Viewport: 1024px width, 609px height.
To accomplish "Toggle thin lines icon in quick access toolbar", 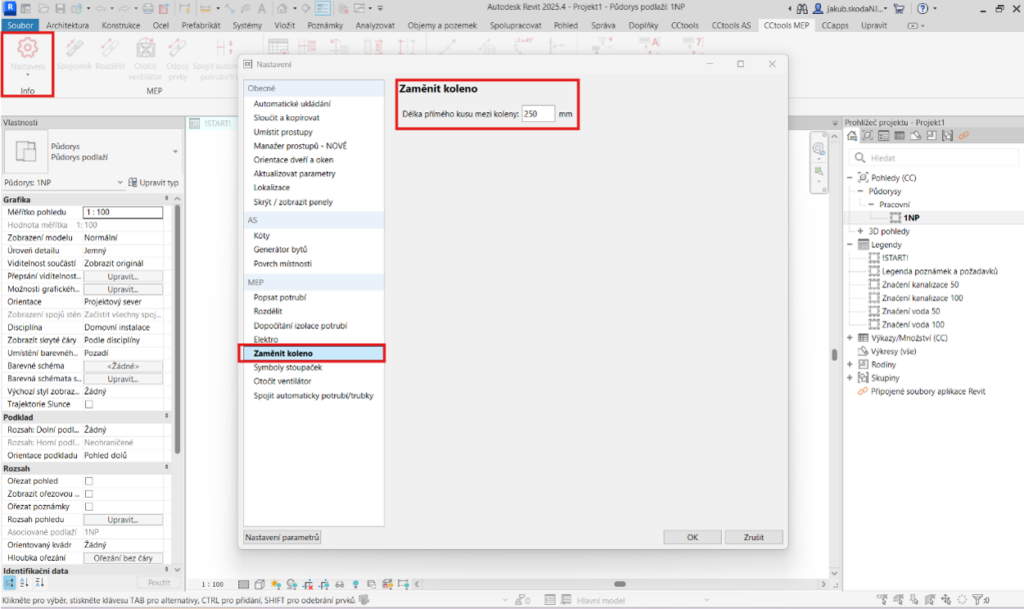I will [x=323, y=8].
